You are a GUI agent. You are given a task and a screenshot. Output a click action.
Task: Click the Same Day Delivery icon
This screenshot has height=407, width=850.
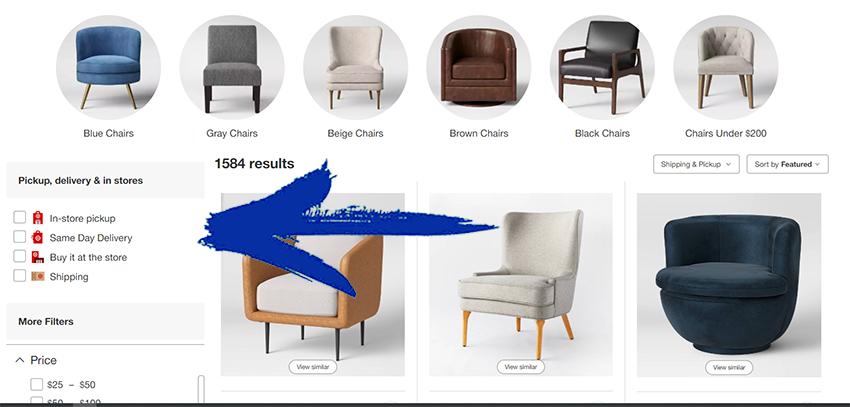coord(37,237)
